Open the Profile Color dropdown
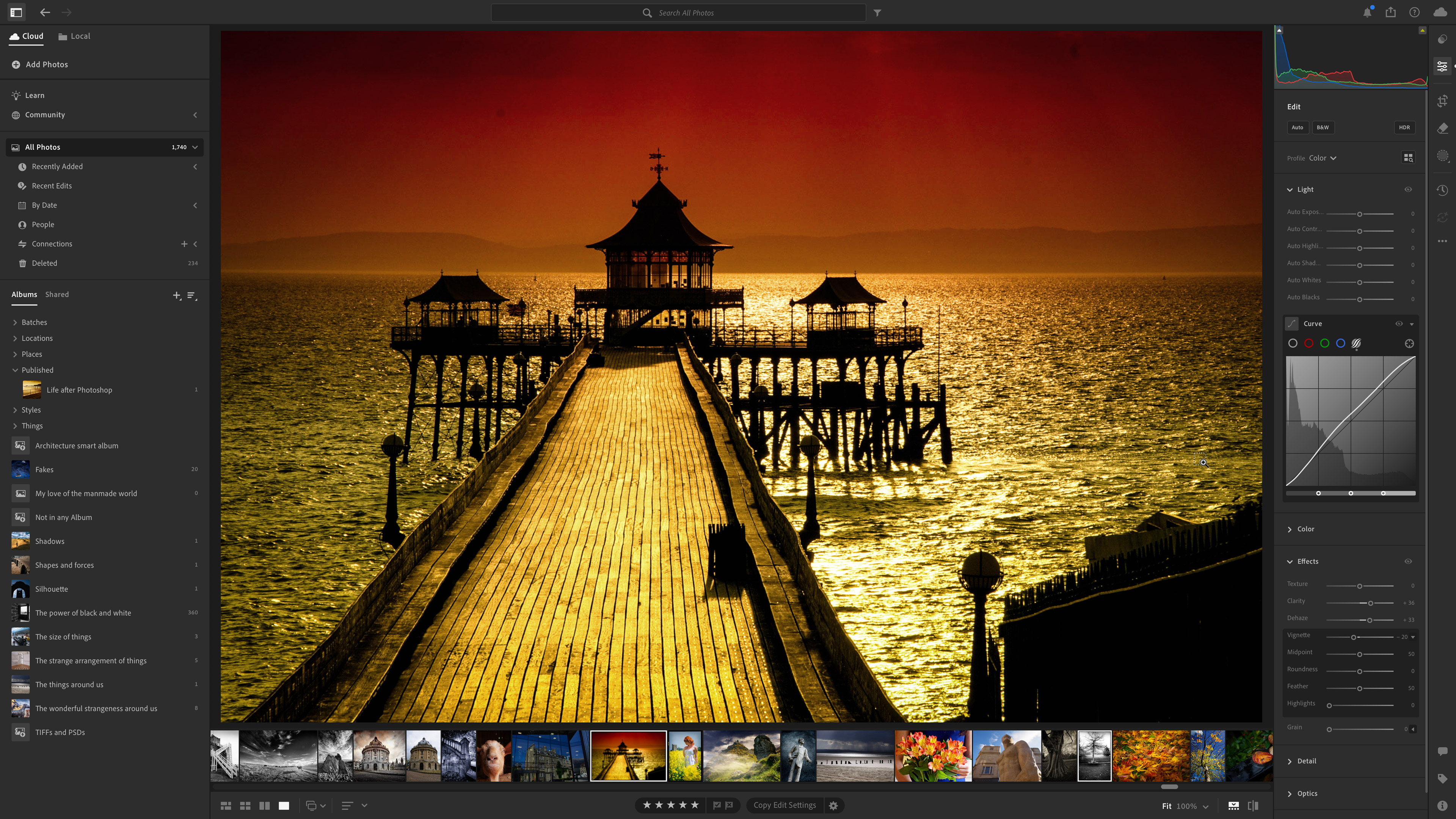This screenshot has height=819, width=1456. 1322,158
